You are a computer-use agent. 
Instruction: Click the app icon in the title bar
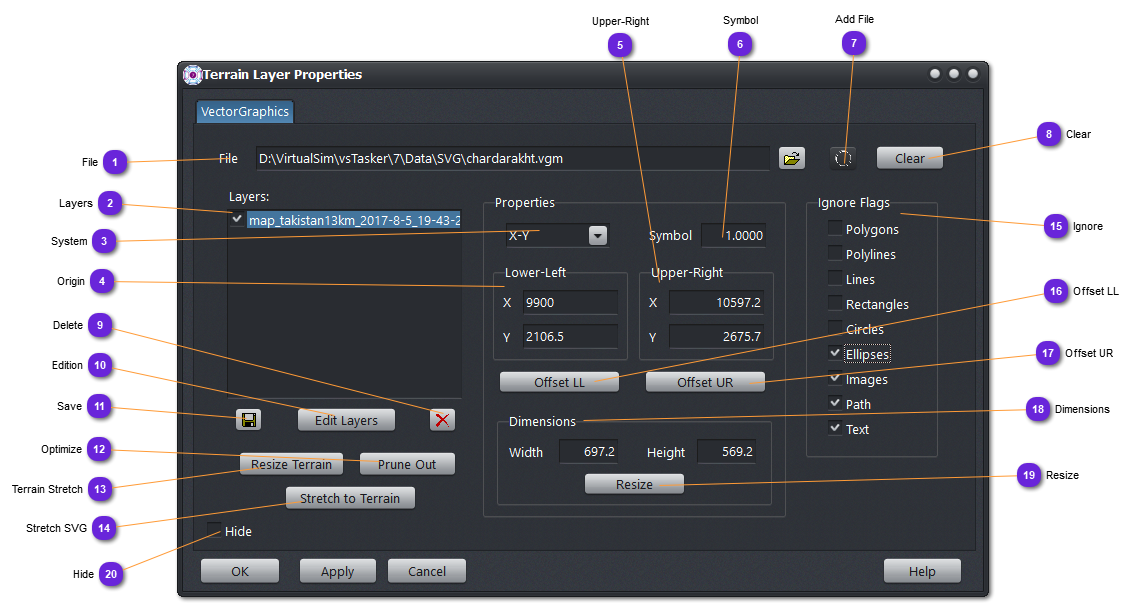[x=193, y=75]
